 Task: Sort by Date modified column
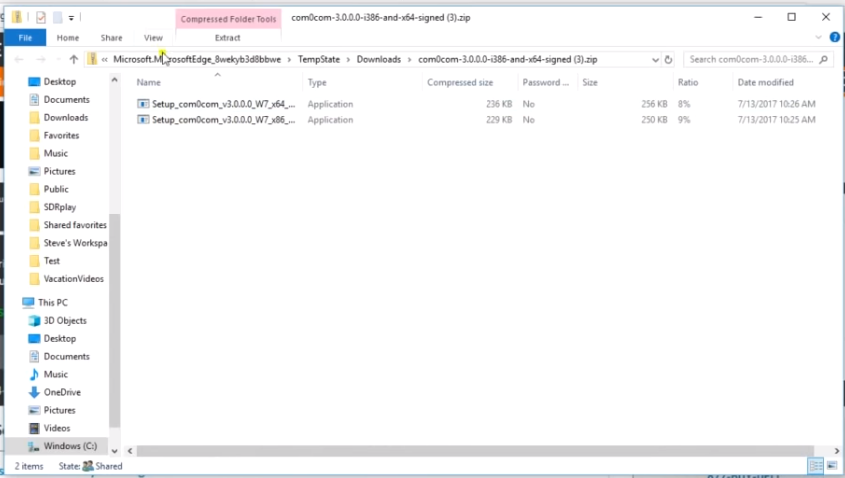(x=766, y=82)
